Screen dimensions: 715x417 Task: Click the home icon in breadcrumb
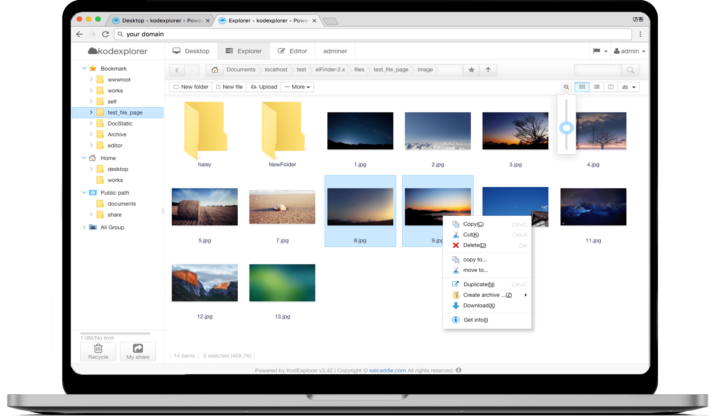(214, 70)
